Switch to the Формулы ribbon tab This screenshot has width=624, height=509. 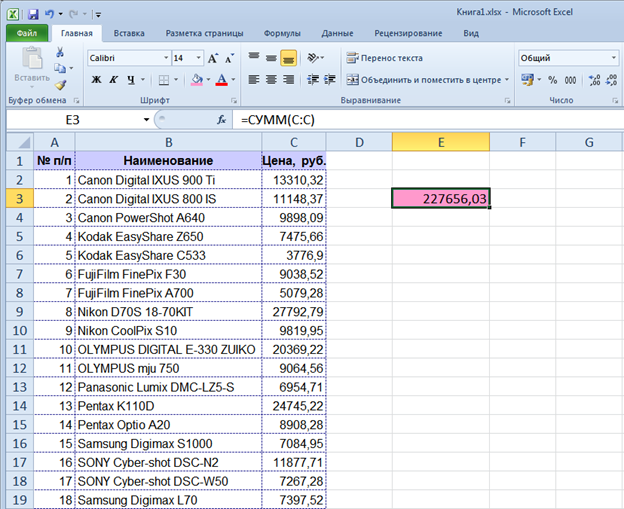pyautogui.click(x=282, y=33)
